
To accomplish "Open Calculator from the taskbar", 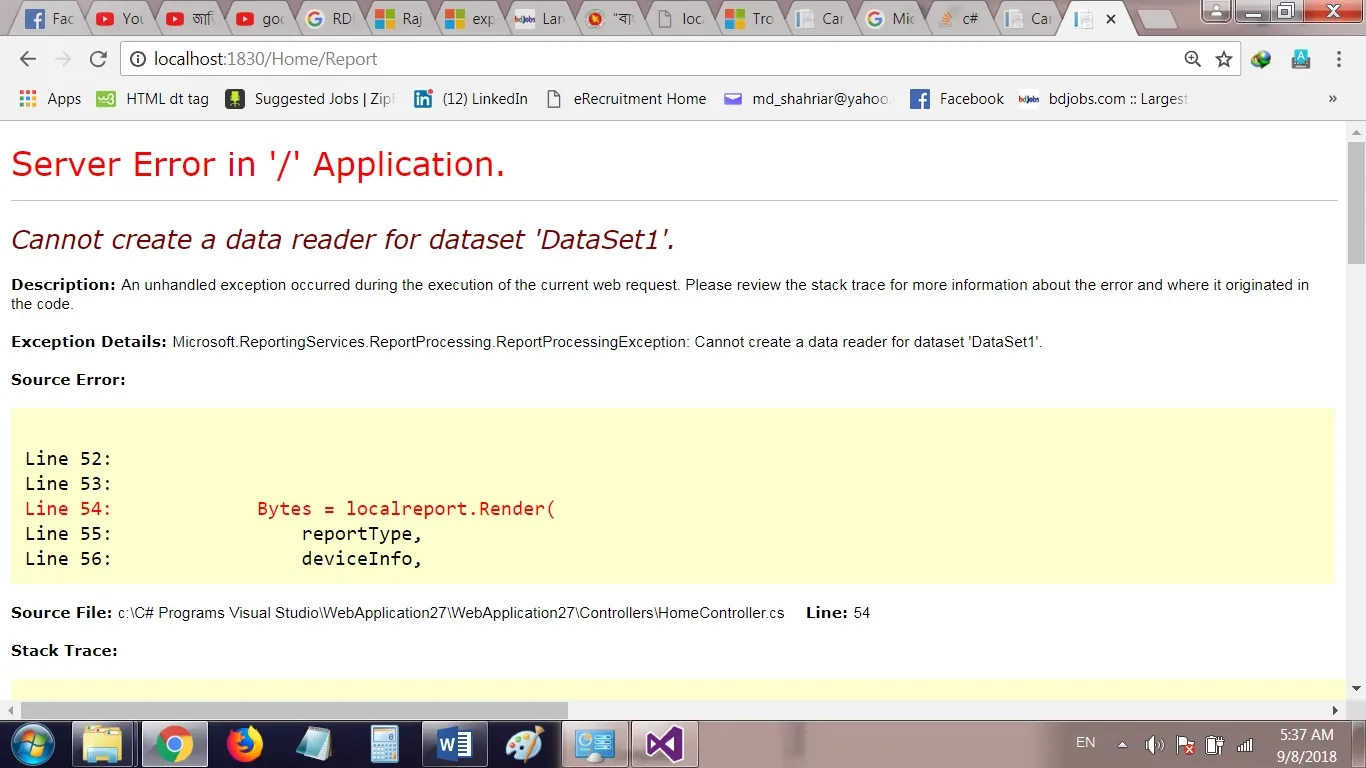I will [x=384, y=744].
